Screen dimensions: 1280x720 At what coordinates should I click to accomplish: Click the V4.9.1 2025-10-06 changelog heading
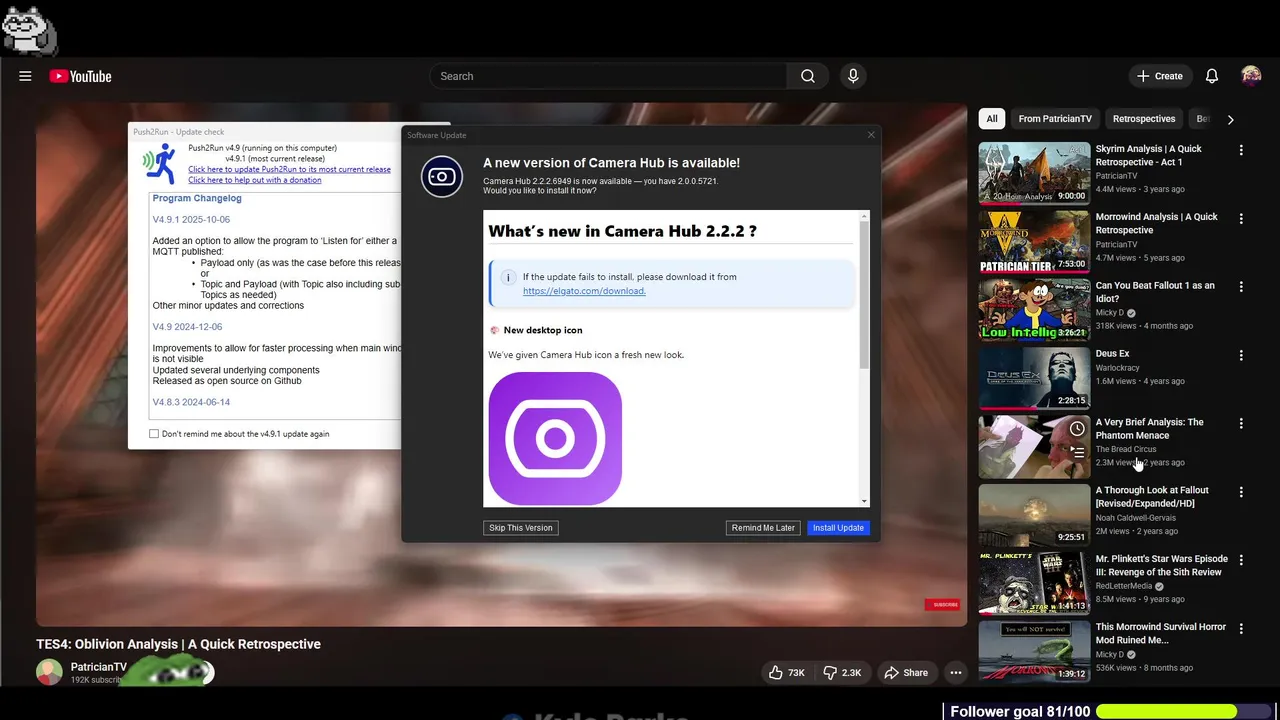(191, 219)
